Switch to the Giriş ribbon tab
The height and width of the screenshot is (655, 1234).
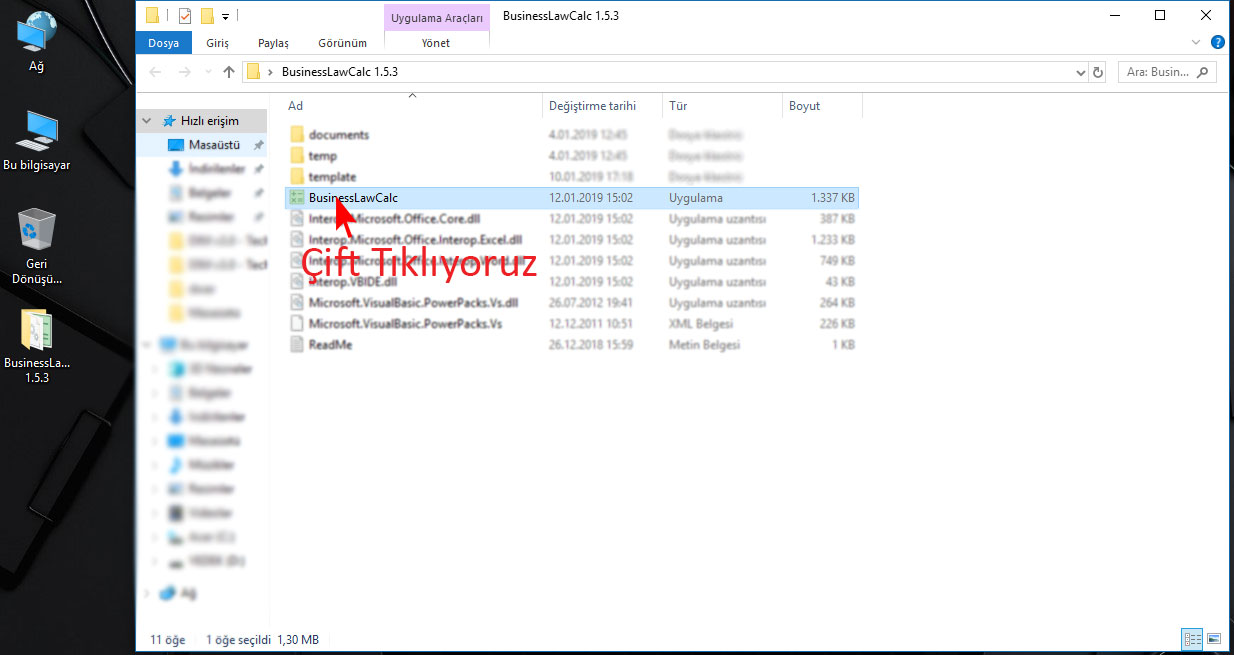pos(217,43)
